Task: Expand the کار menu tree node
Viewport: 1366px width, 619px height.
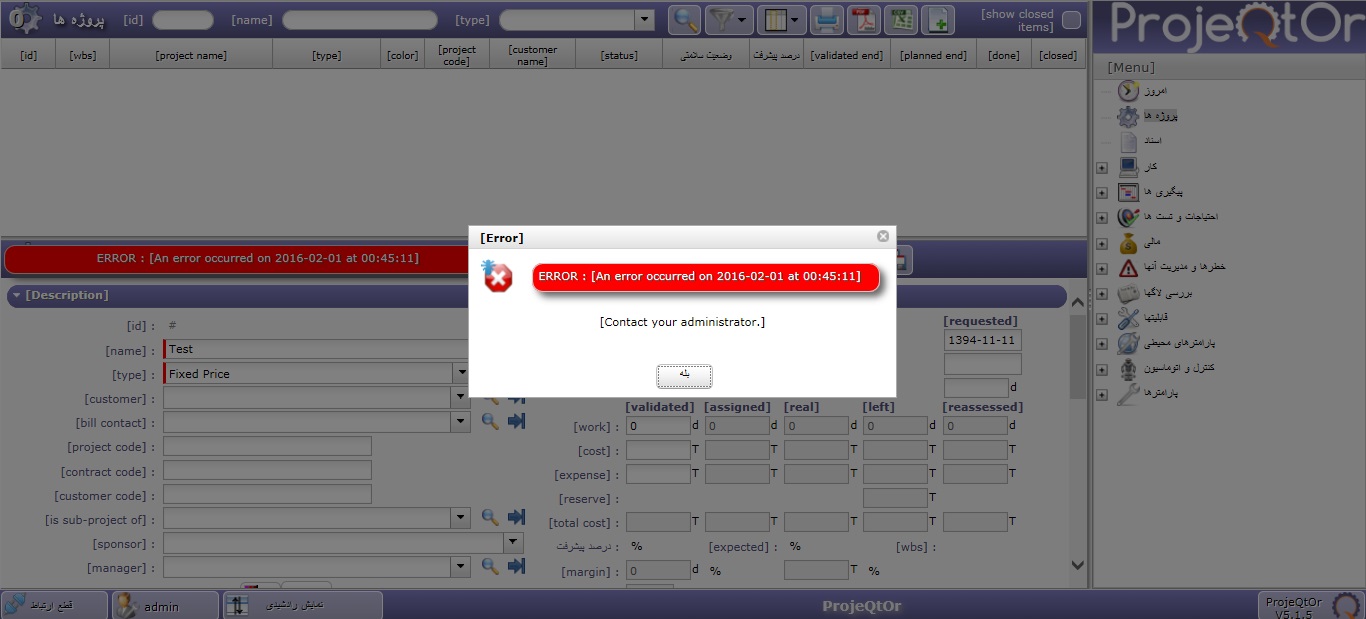Action: [x=1102, y=167]
